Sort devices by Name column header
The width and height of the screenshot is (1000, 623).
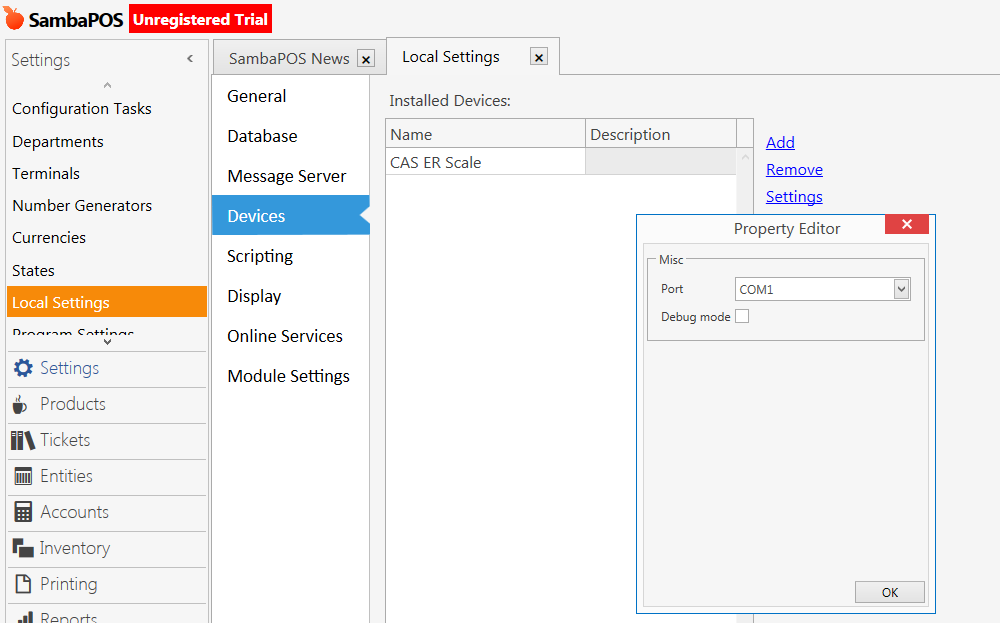click(x=485, y=135)
